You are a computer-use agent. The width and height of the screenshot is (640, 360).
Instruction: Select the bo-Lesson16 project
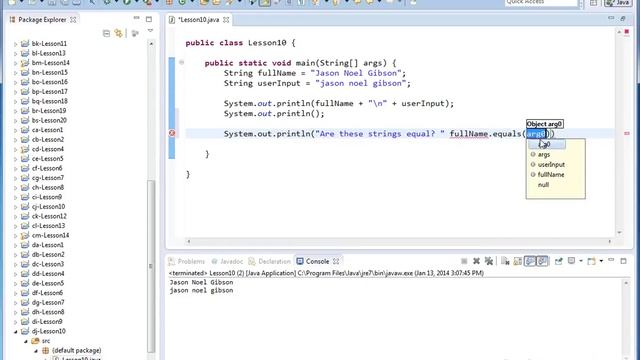point(49,82)
